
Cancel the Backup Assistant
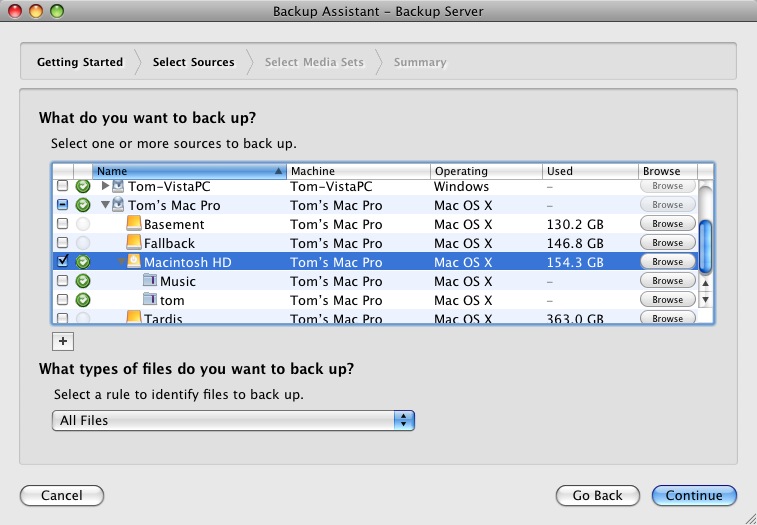point(62,496)
